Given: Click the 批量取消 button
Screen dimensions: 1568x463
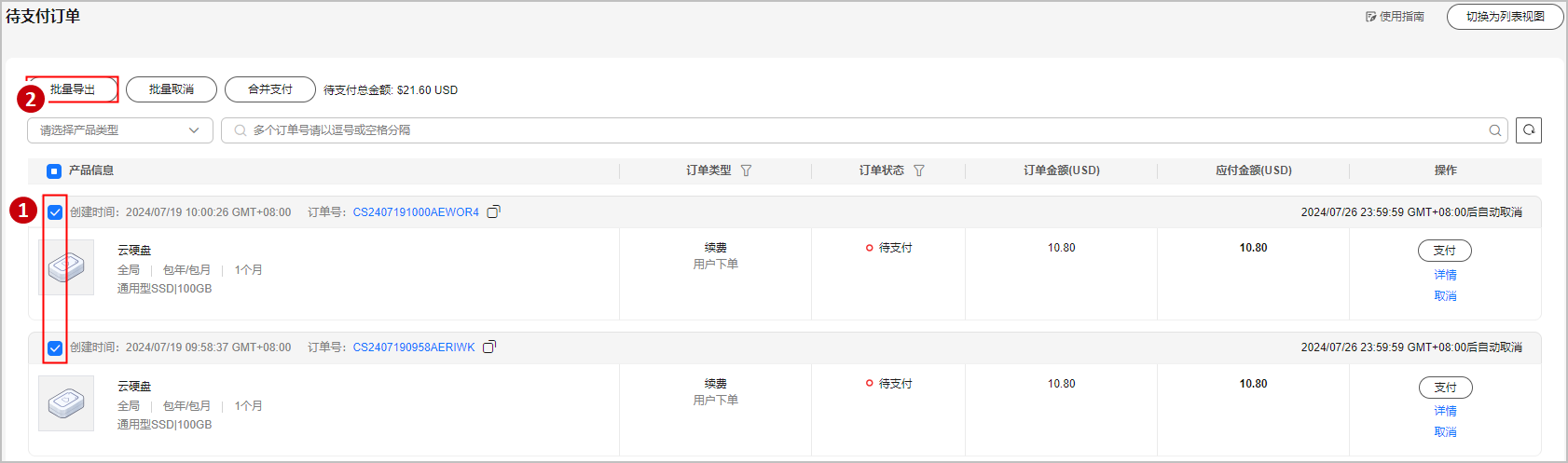Looking at the screenshot, I should (172, 89).
